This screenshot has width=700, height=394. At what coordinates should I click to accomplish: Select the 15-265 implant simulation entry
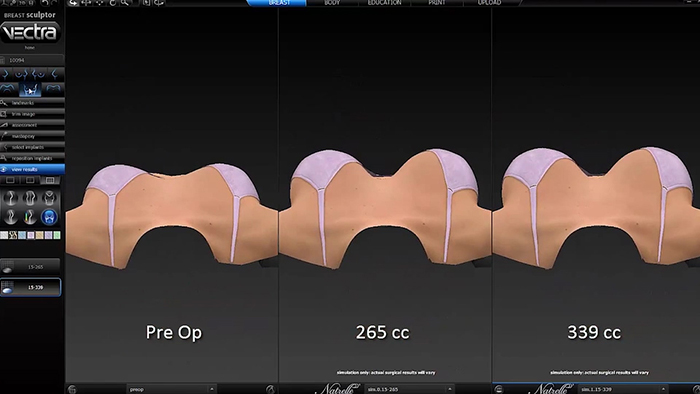click(30, 267)
